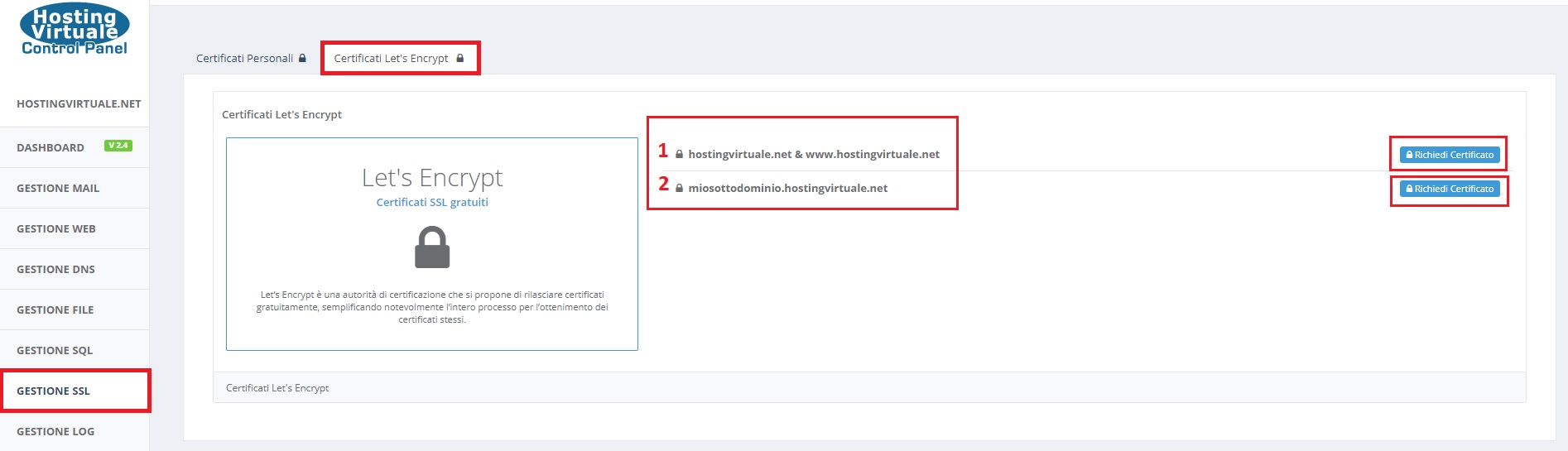
Task: Switch to Certificati Let's Encrypt tab
Action: (x=400, y=58)
